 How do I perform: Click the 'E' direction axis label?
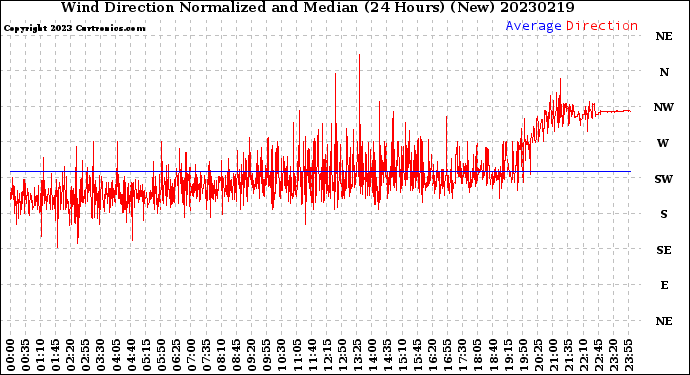tap(664, 285)
